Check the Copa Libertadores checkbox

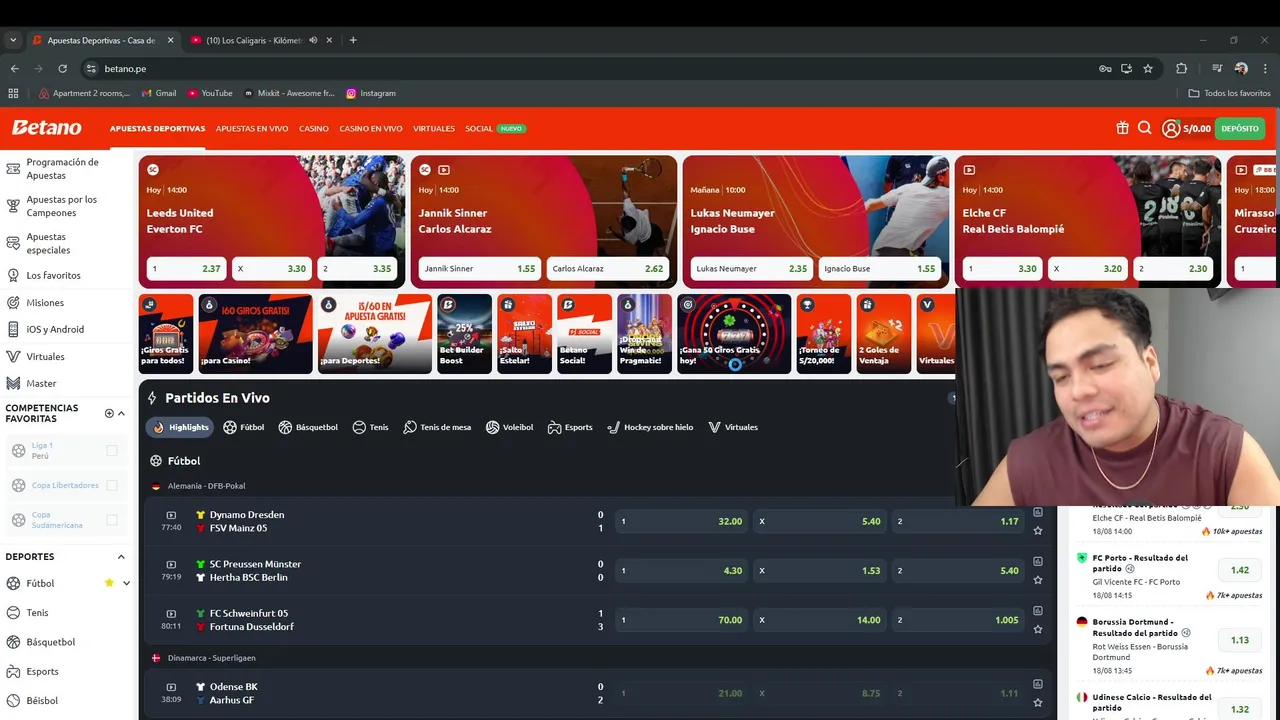[x=112, y=485]
